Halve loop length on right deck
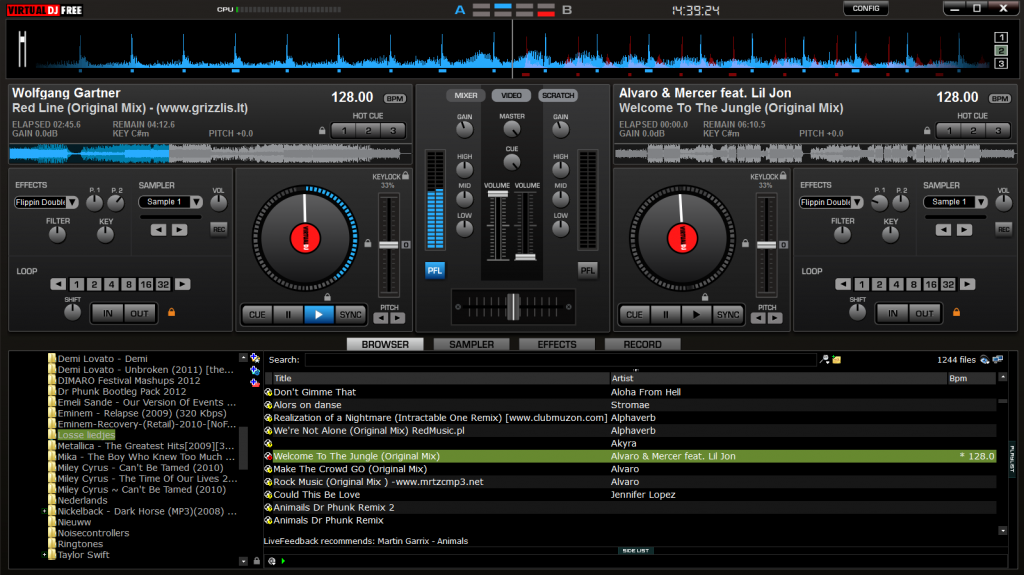The height and width of the screenshot is (575, 1024). [x=843, y=284]
